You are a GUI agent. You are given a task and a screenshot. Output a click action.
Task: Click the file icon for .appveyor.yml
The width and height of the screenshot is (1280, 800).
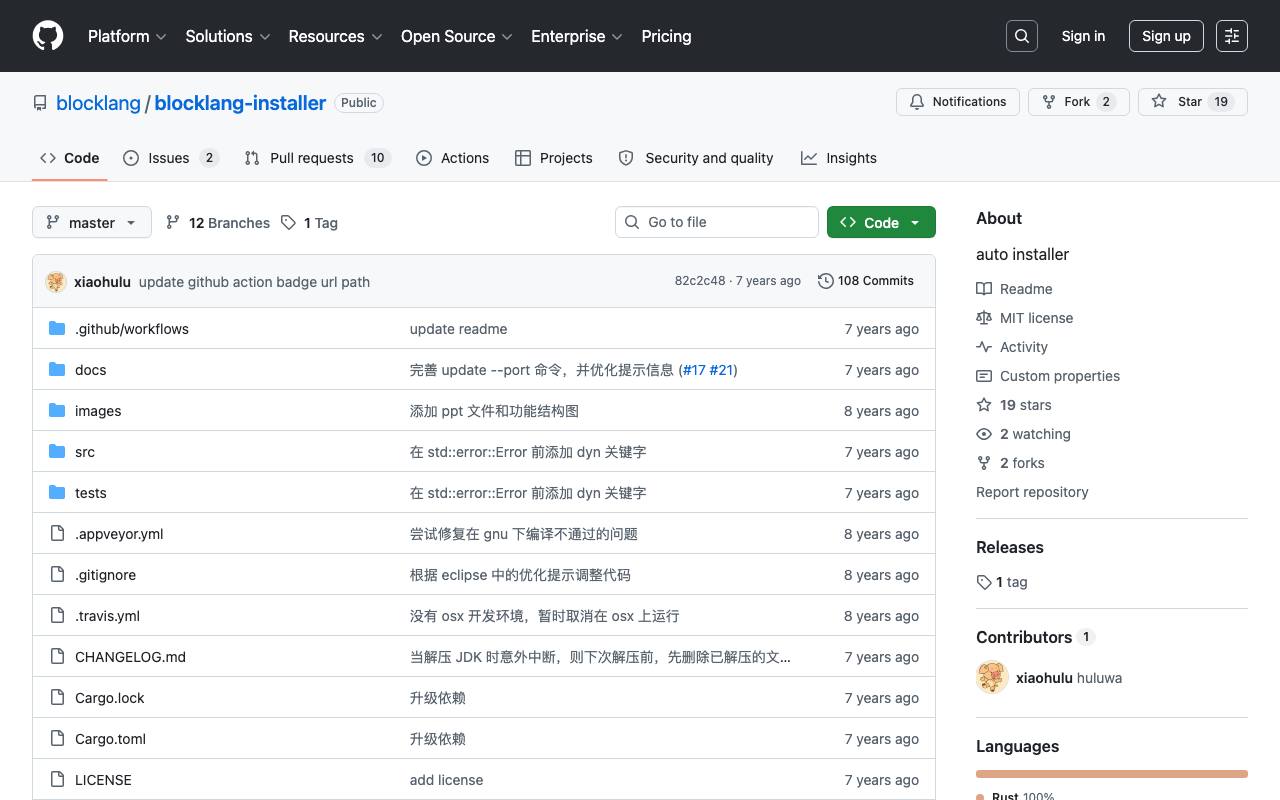[x=57, y=533]
